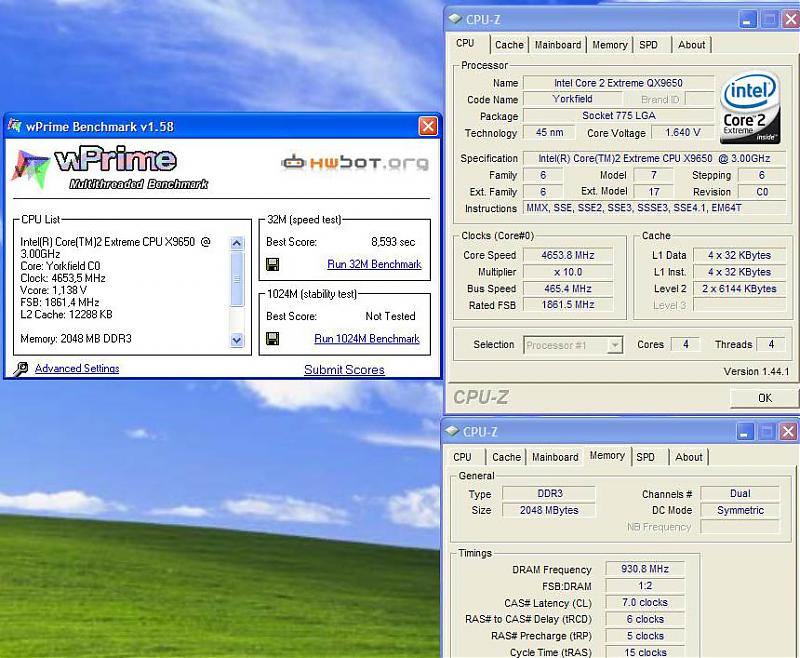
Task: Click the HWBOT.org logo
Action: (x=355, y=163)
